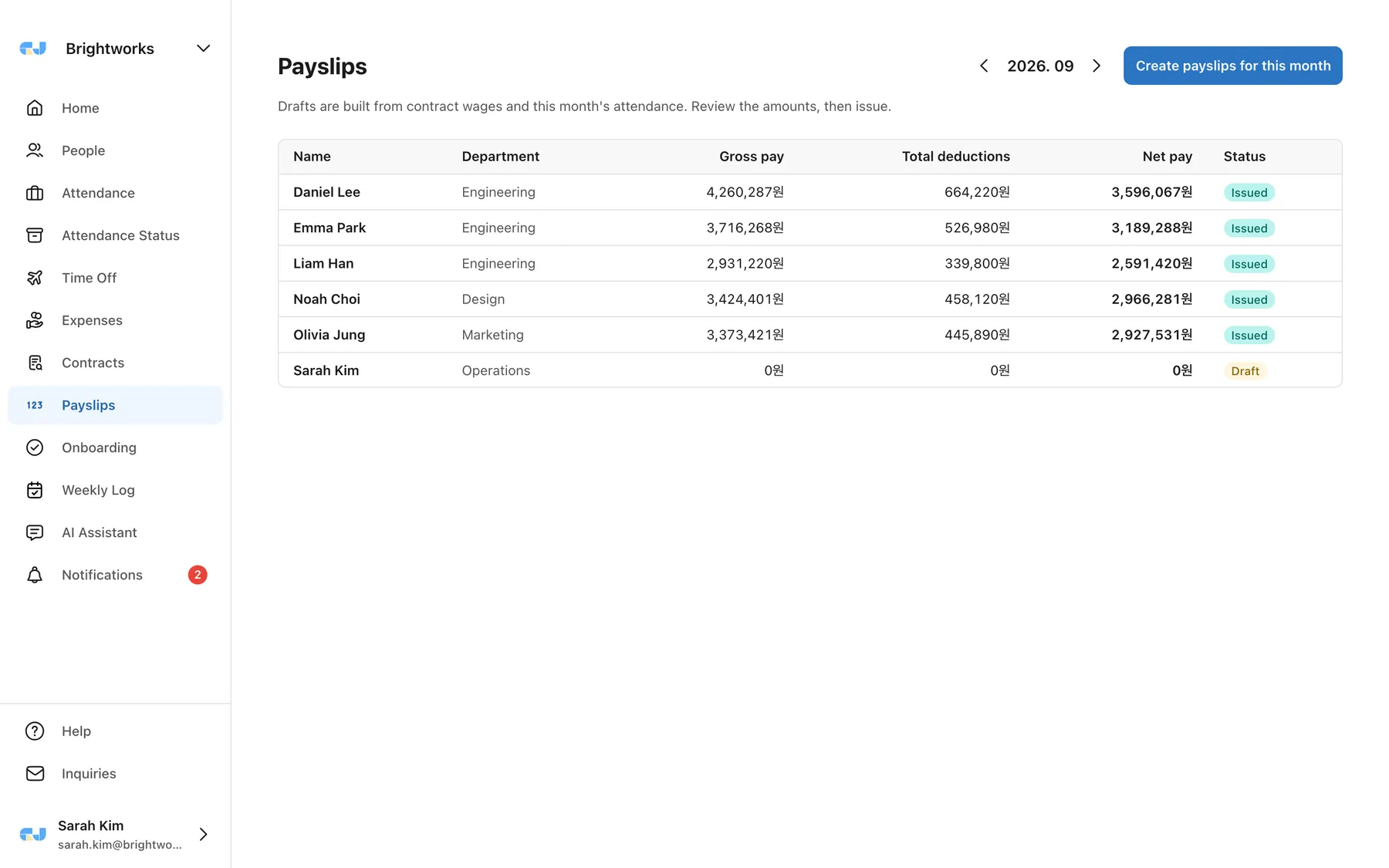Click the Time Off airplane icon
This screenshot has width=1389, height=868.
(x=35, y=278)
